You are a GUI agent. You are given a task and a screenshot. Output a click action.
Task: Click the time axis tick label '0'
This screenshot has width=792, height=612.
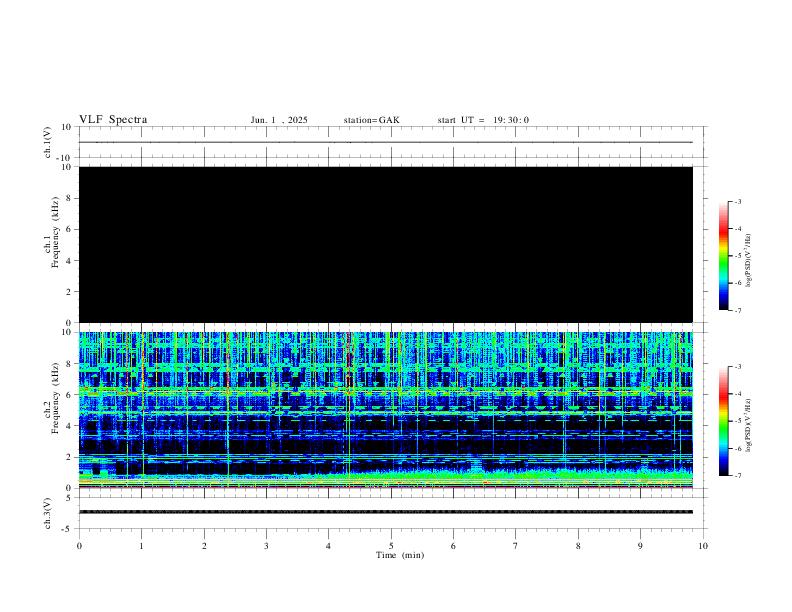click(79, 546)
